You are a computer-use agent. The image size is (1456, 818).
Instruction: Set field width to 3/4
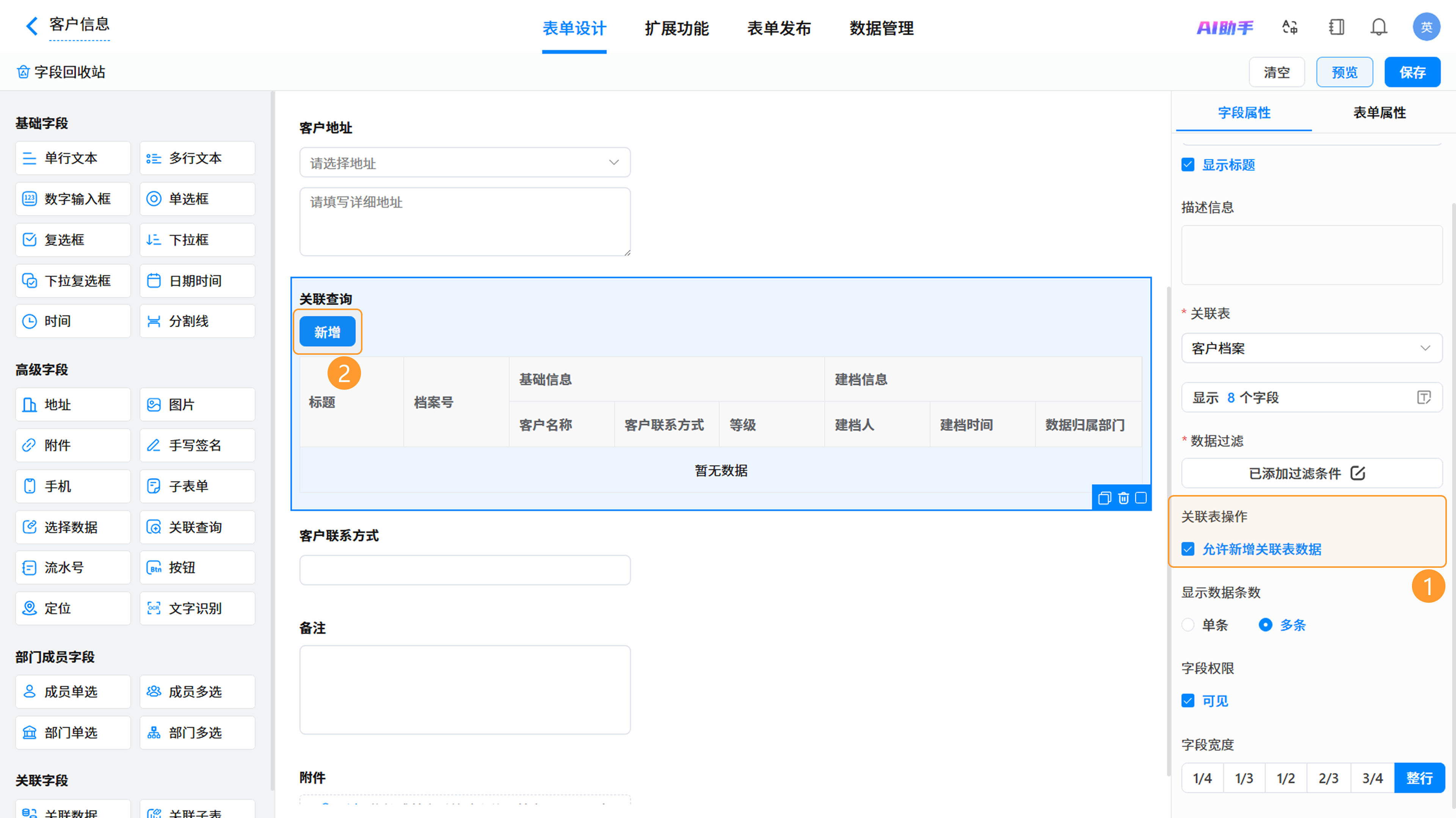(x=1372, y=779)
